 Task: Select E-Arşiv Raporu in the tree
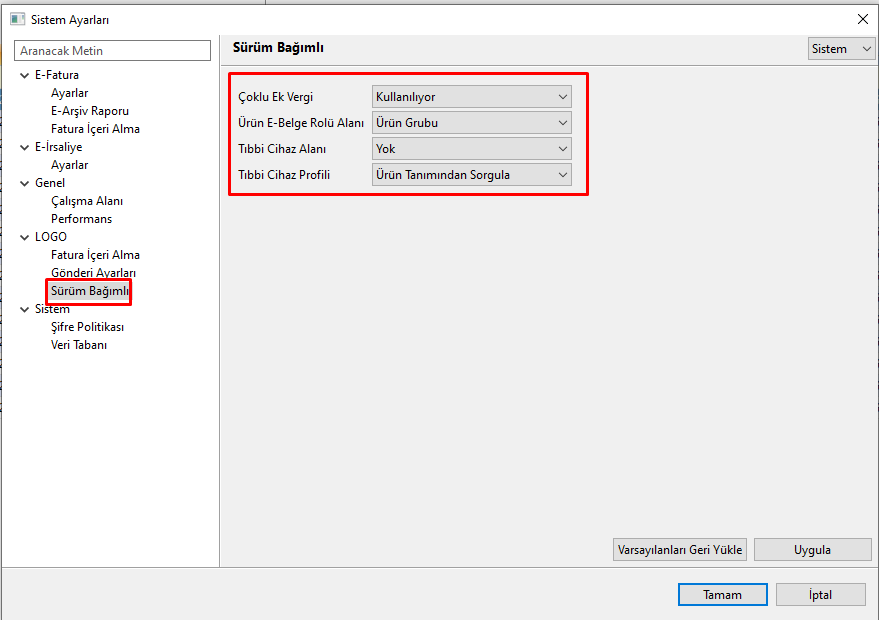click(90, 111)
